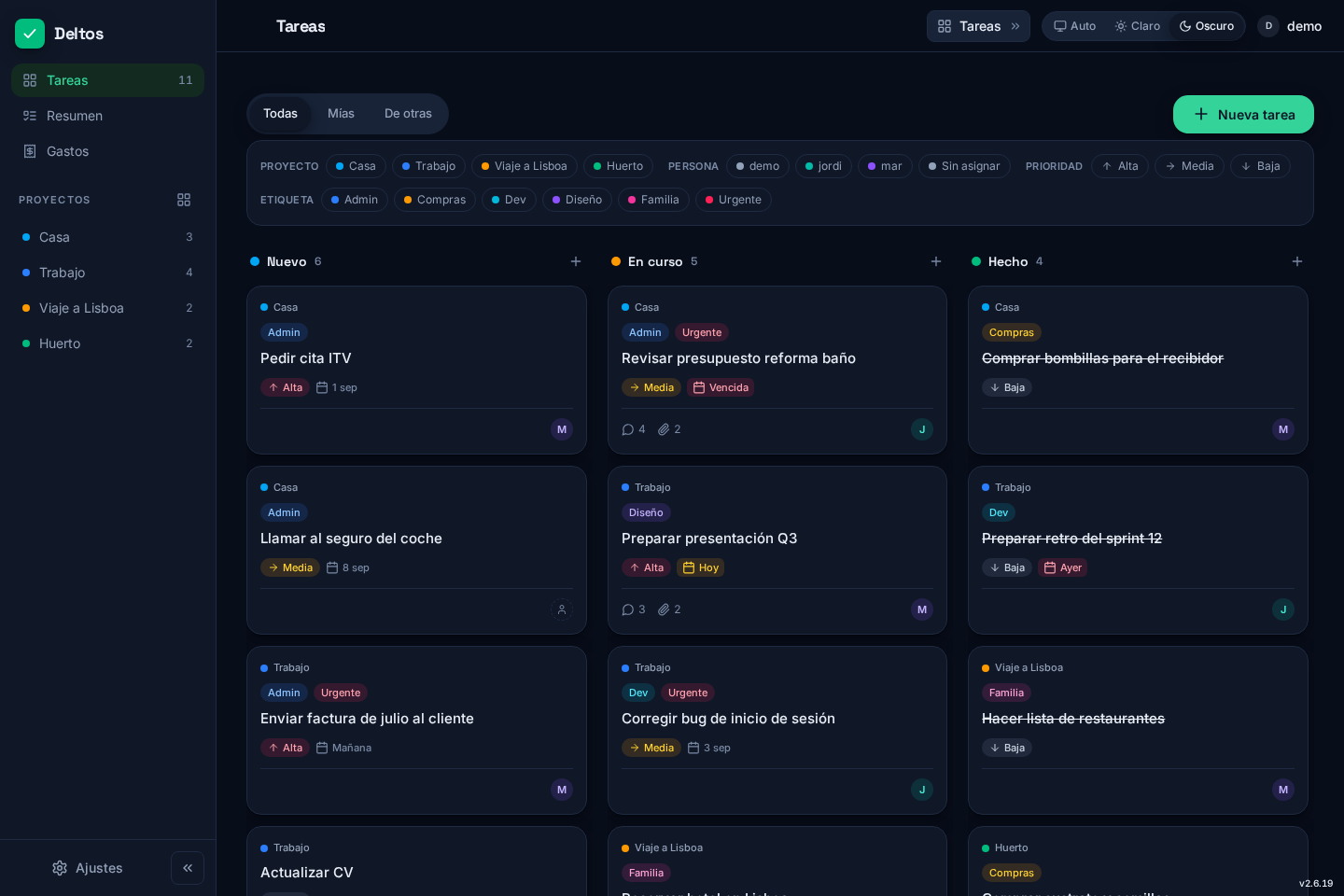Filter by Dev tag chip

coord(509,200)
